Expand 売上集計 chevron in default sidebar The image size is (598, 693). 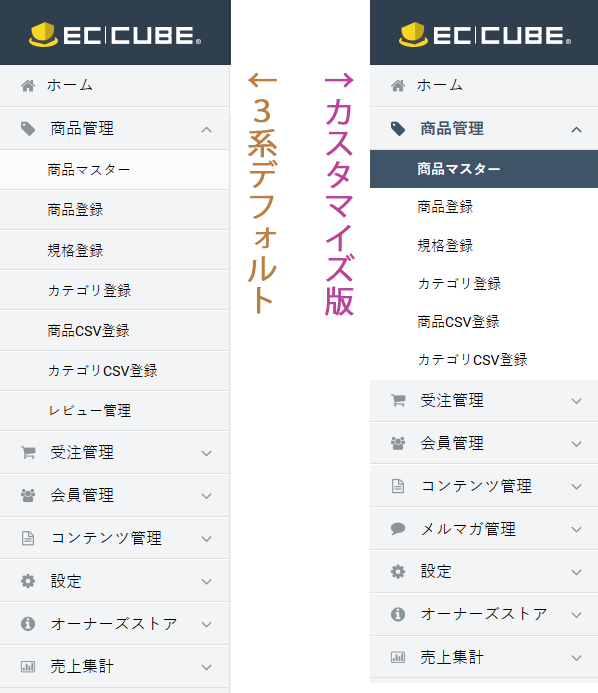pyautogui.click(x=206, y=667)
